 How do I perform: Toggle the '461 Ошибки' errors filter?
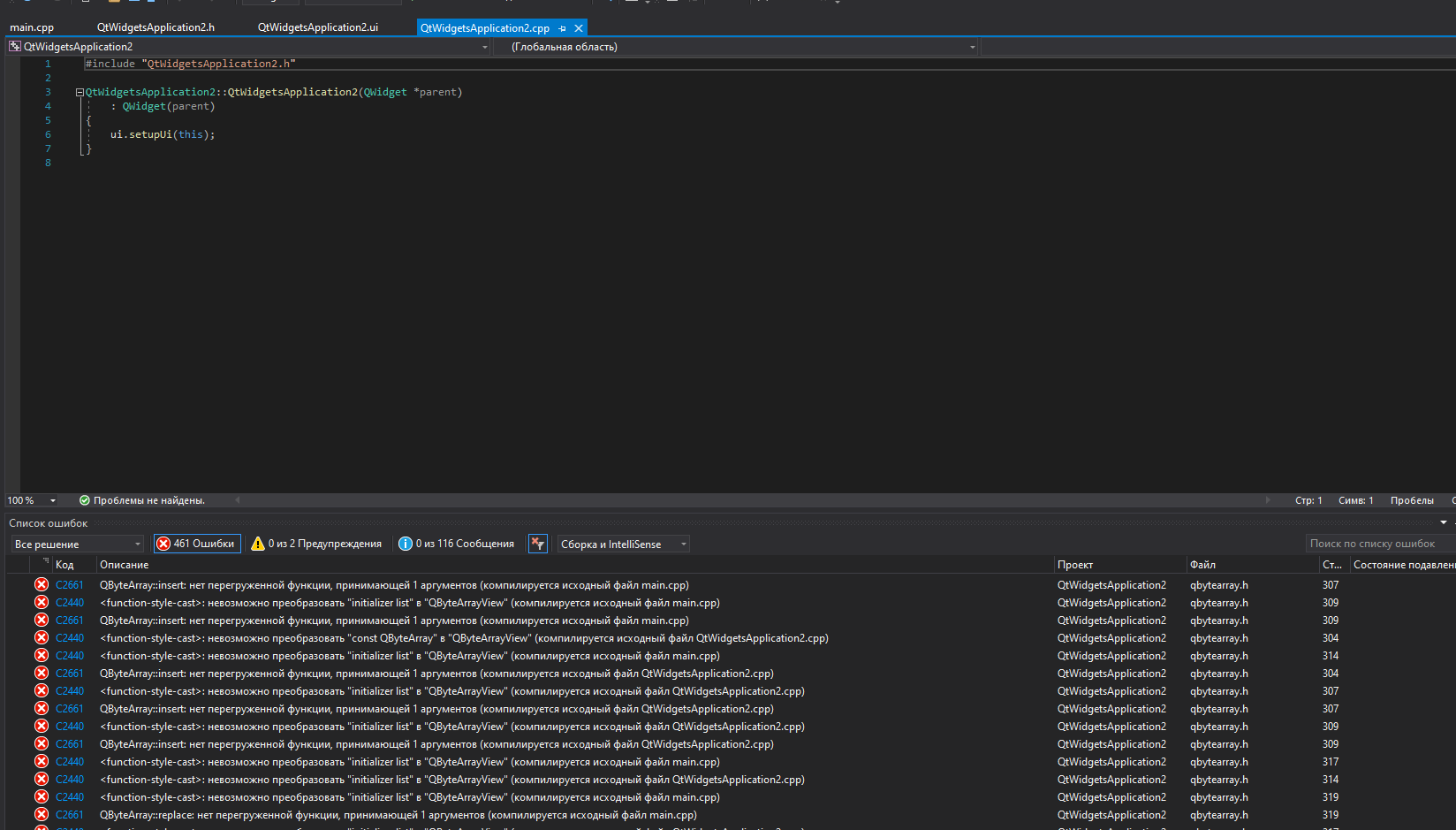(x=196, y=544)
